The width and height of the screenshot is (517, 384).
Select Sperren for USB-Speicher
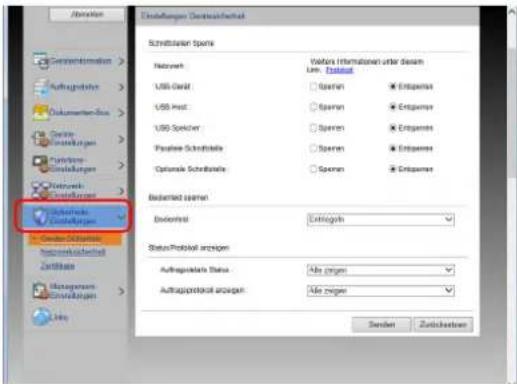(x=313, y=128)
